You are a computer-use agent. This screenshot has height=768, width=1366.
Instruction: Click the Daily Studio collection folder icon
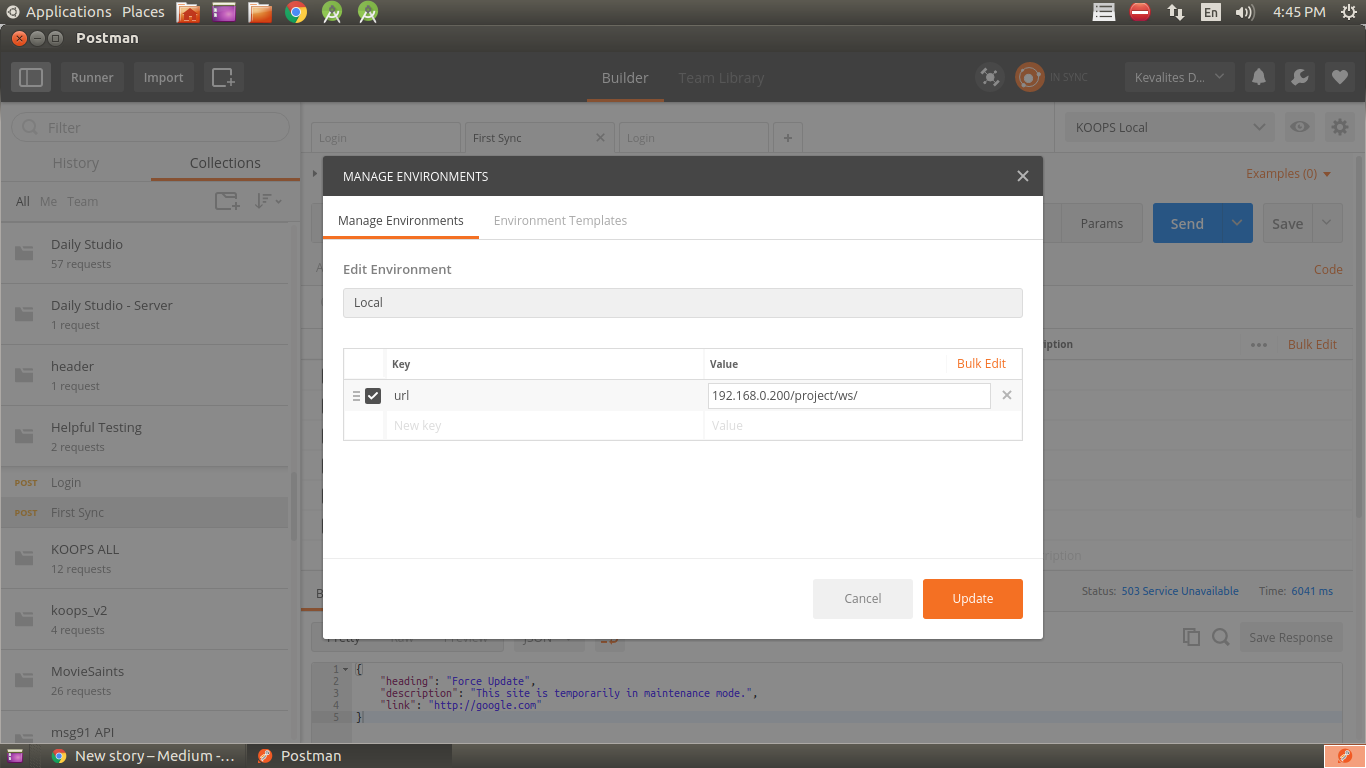coord(25,253)
